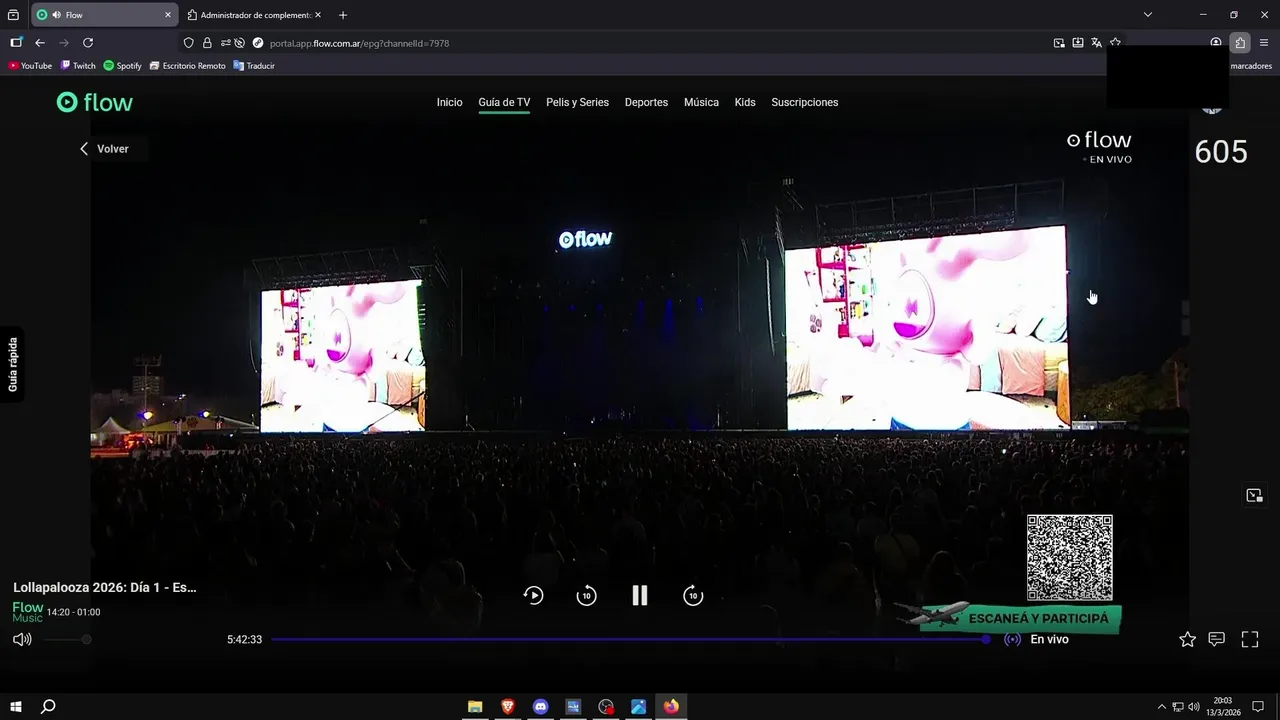Screen dimensions: 1280x720
Task: Open the Kids section
Action: (x=745, y=102)
